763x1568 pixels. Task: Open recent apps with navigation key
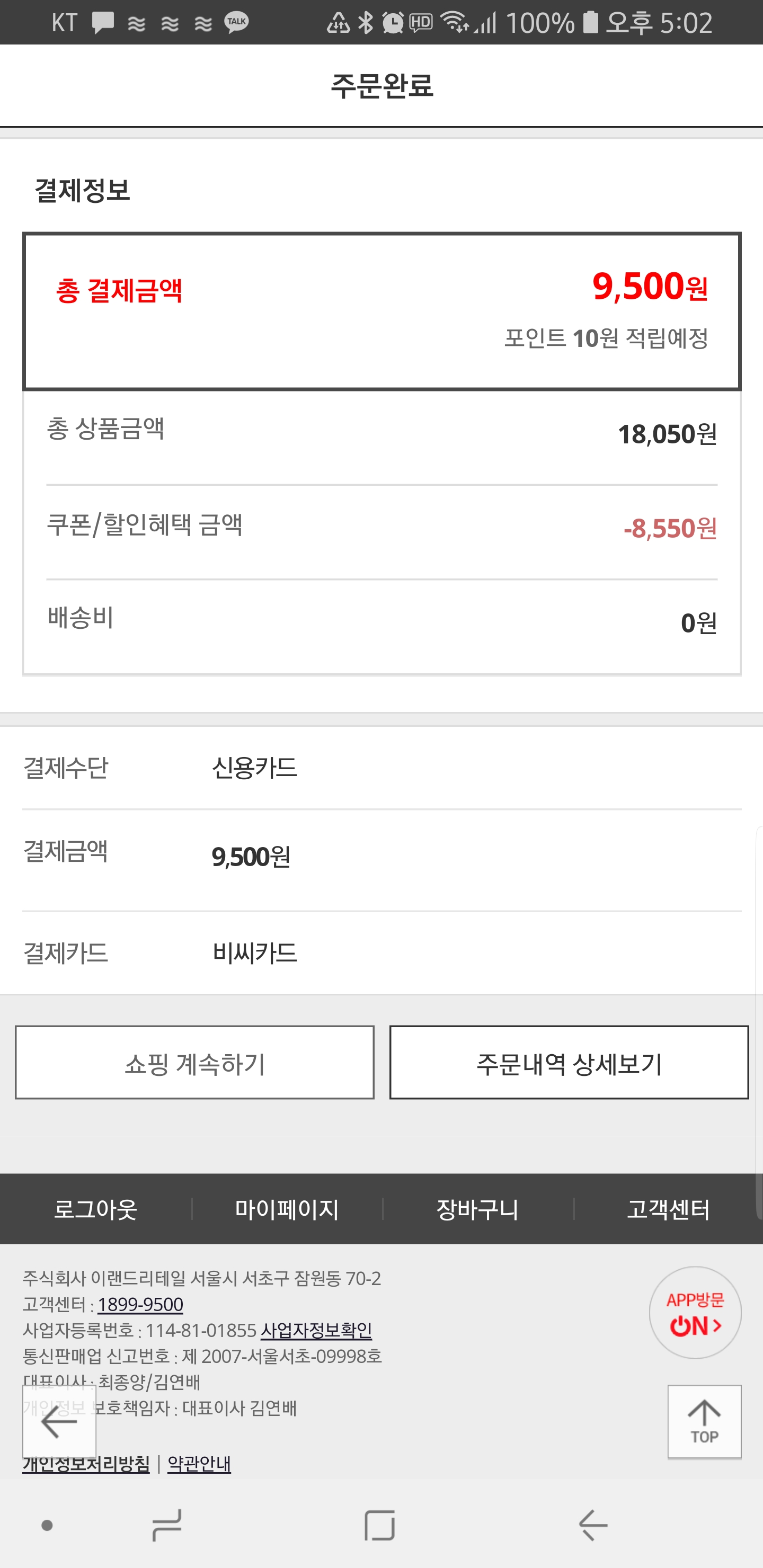[166, 1526]
